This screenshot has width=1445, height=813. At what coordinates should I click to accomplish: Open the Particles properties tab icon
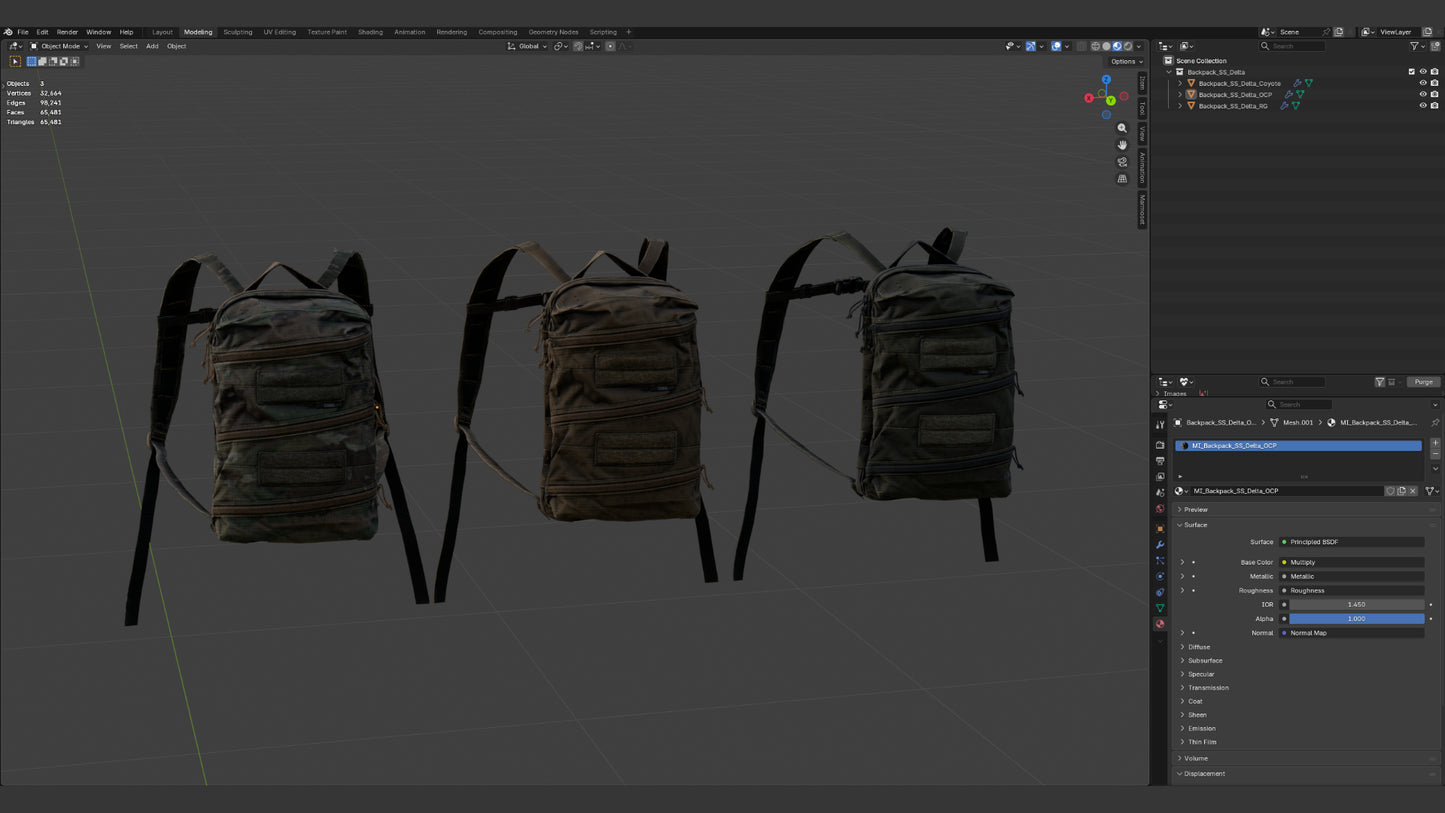click(1160, 561)
